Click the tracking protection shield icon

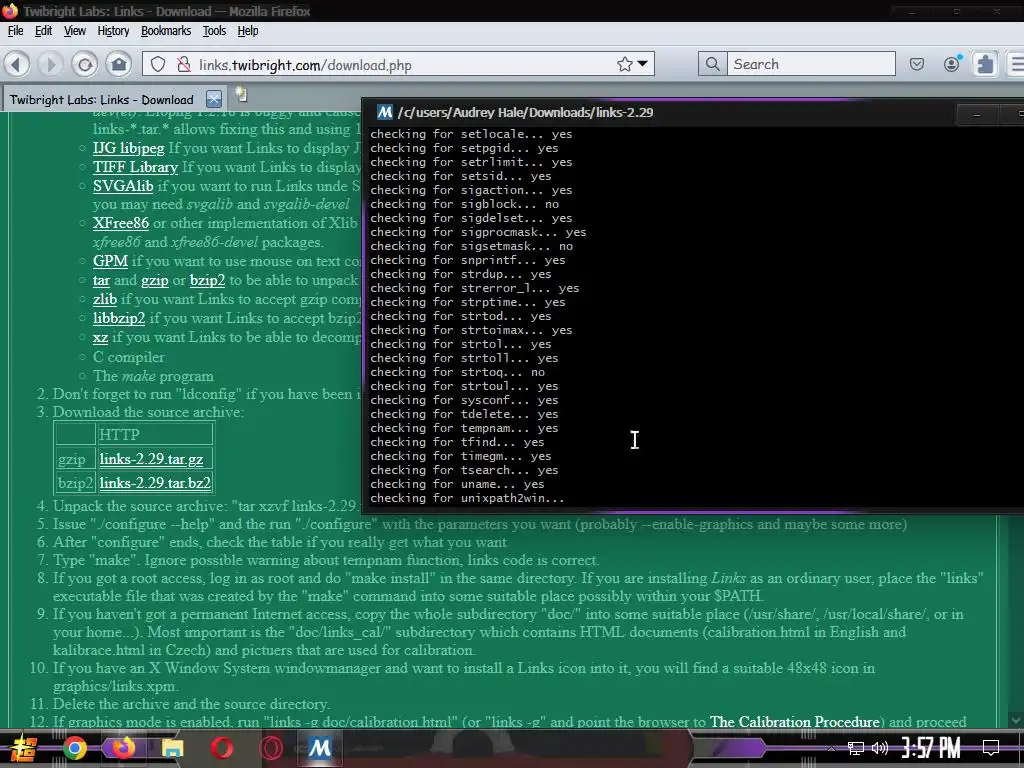tap(158, 64)
